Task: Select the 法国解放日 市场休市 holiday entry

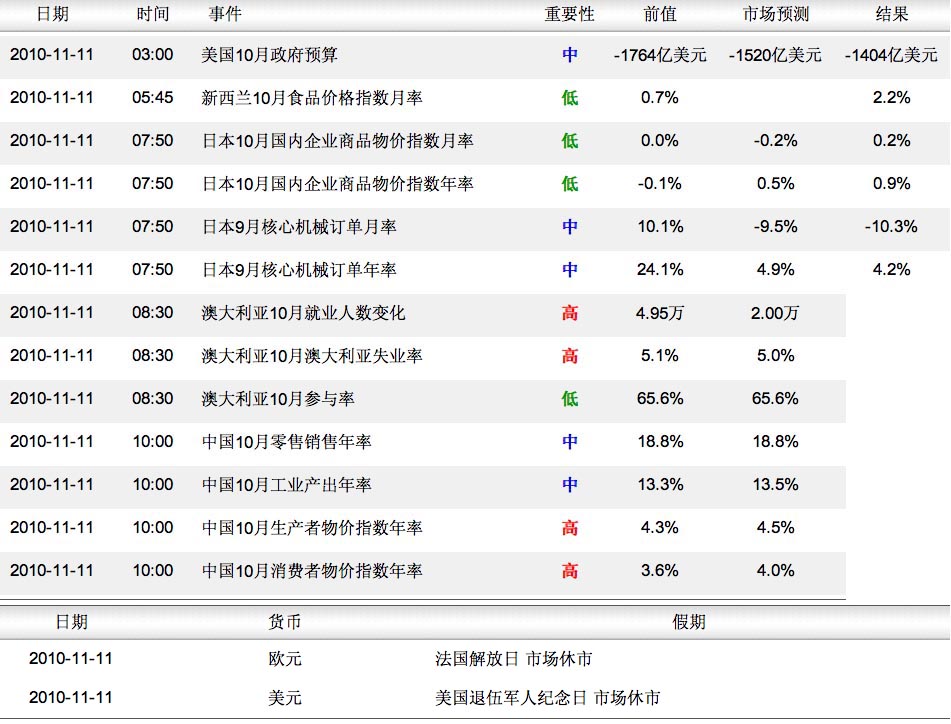Action: (x=513, y=659)
